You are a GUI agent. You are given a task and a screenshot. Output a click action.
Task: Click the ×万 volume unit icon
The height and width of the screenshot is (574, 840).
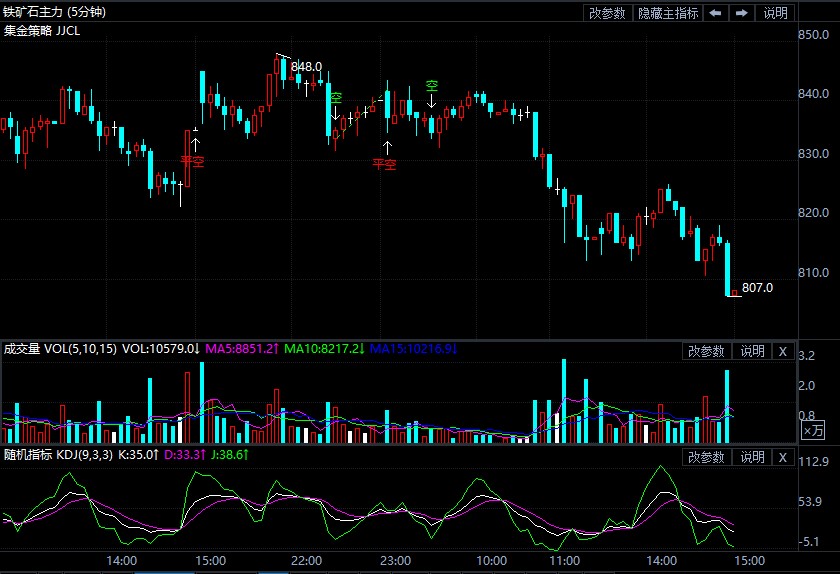click(x=814, y=430)
